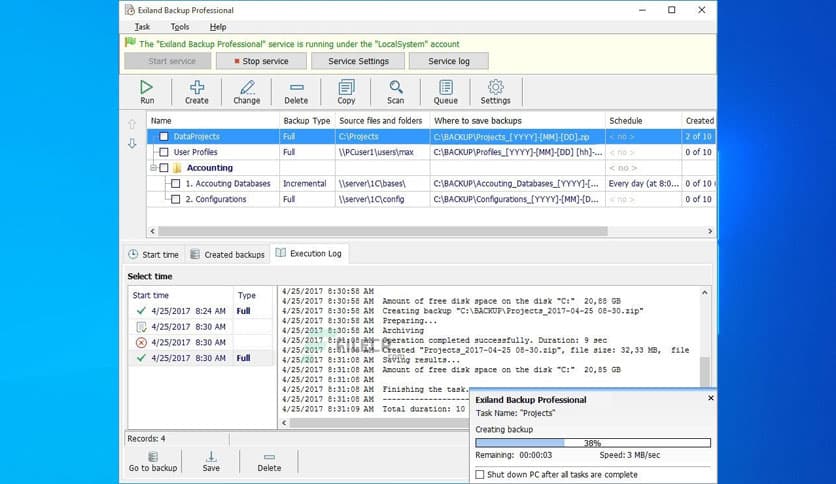This screenshot has width=836, height=484.
Task: Click Go to backup icon
Action: point(153,462)
